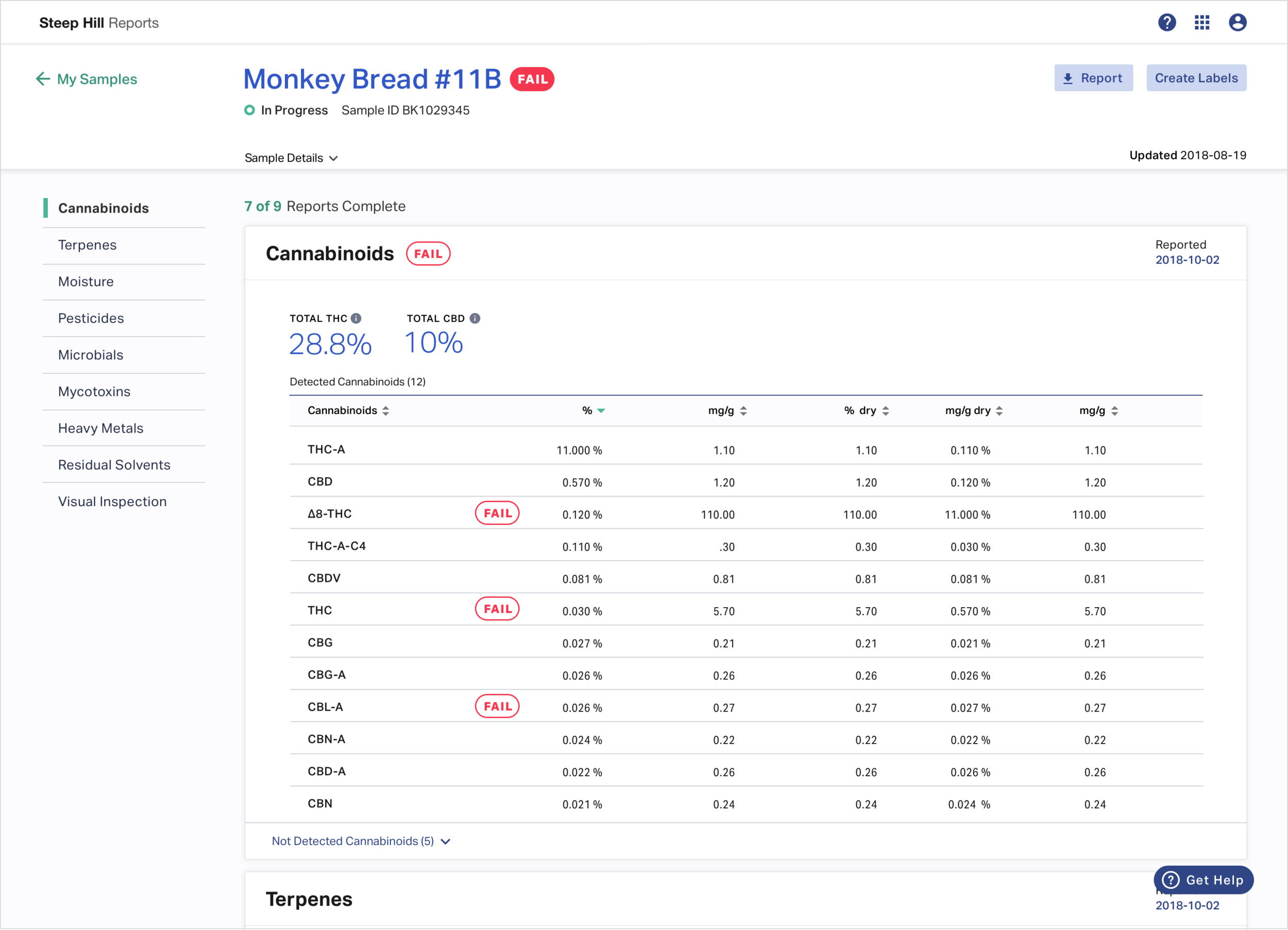The height and width of the screenshot is (930, 1288).
Task: Click the Total CBD info icon
Action: pos(475,319)
